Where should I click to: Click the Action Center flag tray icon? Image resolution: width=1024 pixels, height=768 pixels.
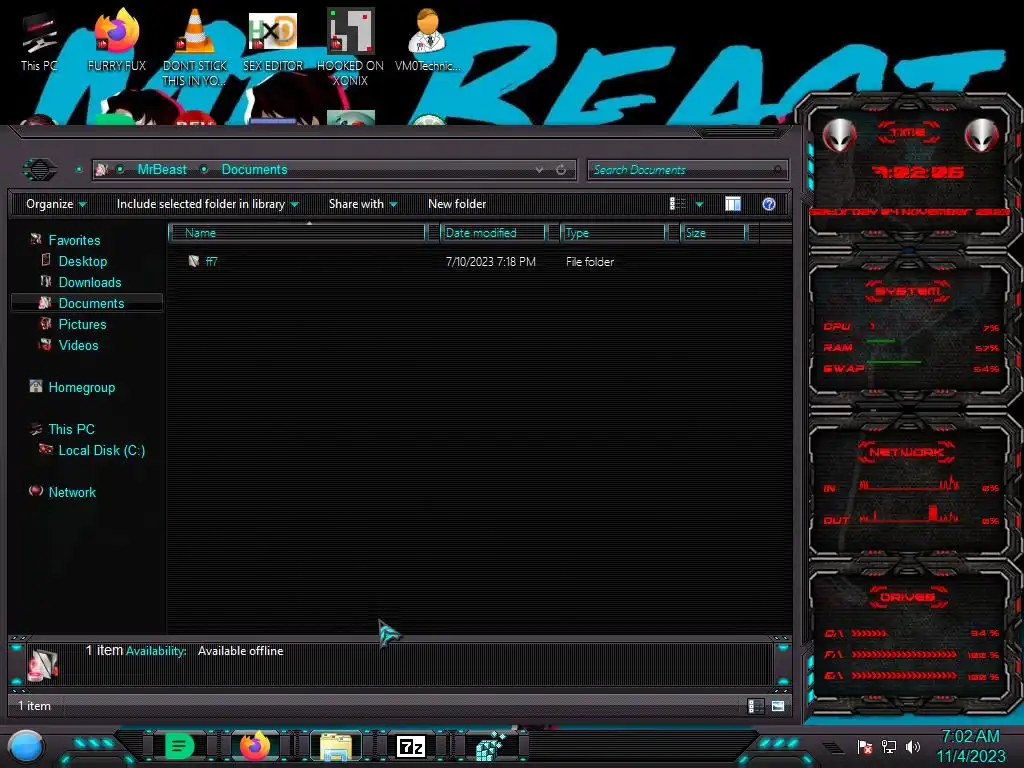point(865,746)
